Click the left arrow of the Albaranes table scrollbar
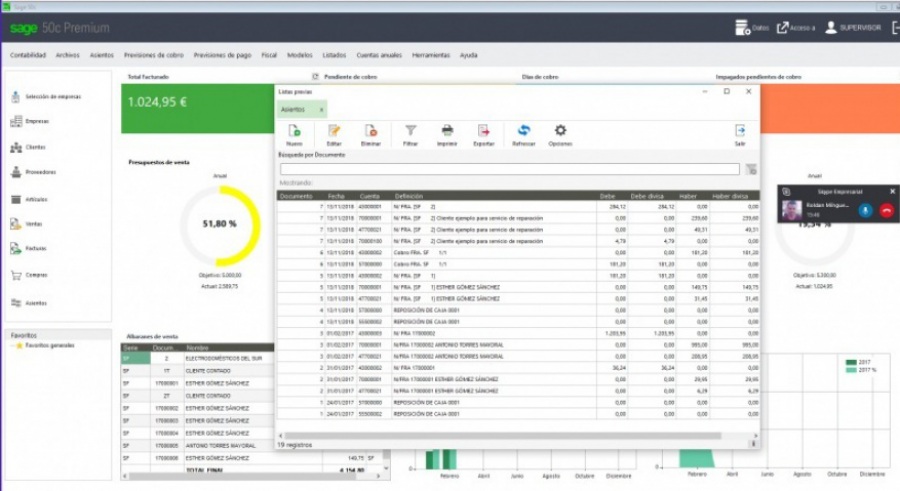The image size is (900, 491). pyautogui.click(x=125, y=476)
